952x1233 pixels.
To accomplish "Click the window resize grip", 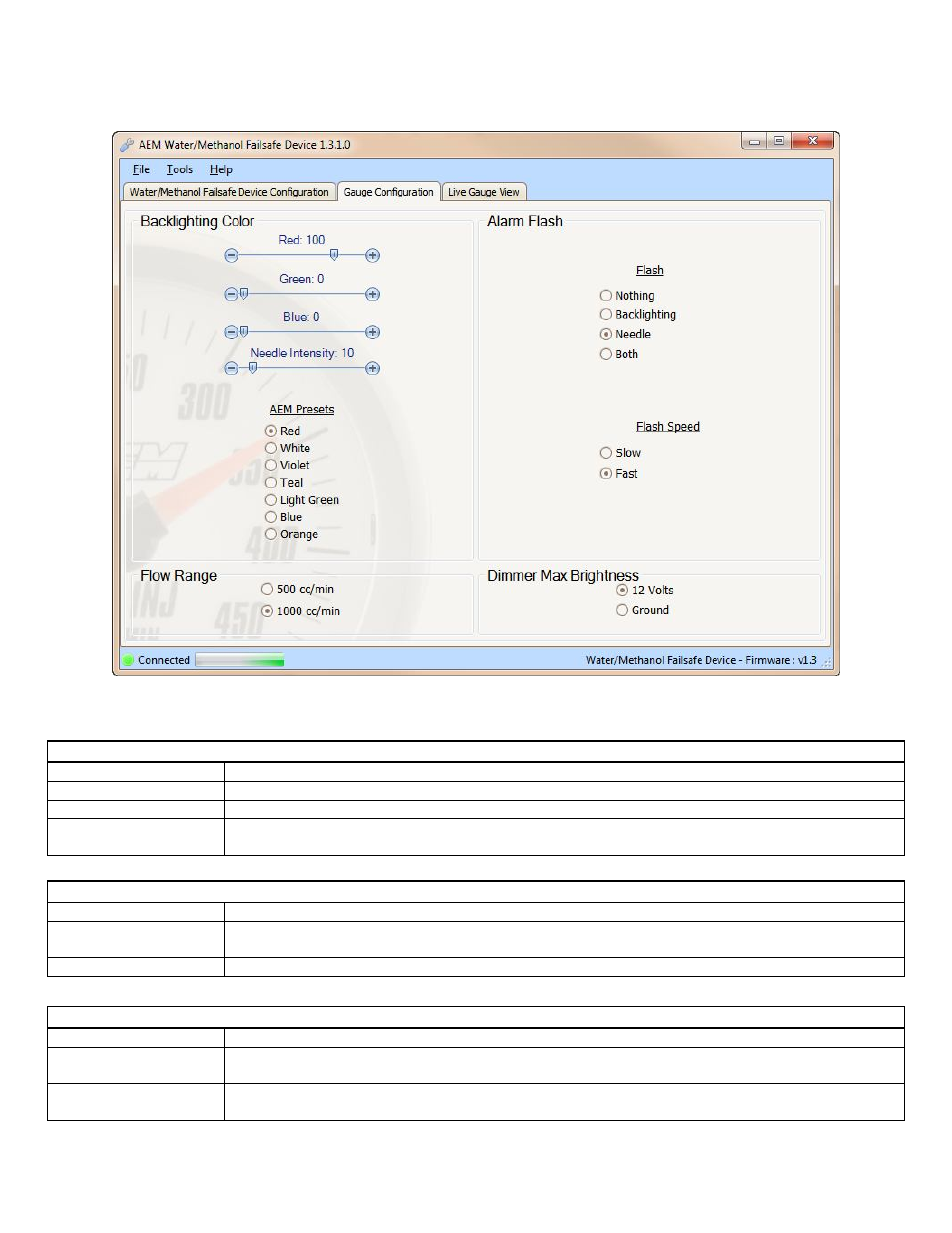I will (x=827, y=662).
